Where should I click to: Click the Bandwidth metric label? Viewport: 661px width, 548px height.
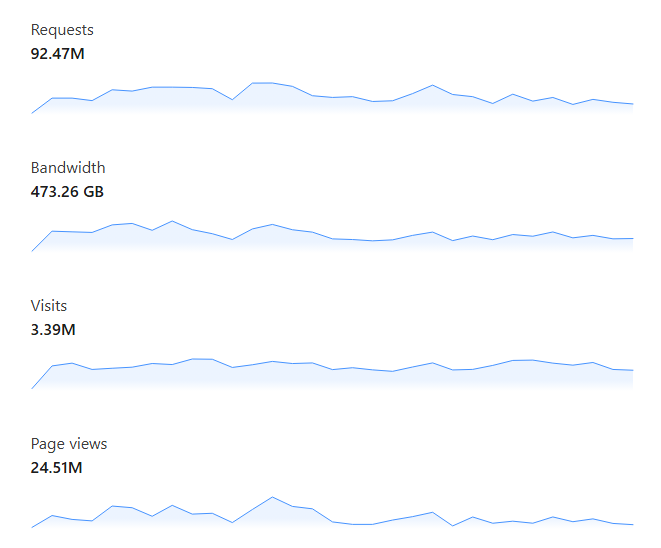coord(68,168)
